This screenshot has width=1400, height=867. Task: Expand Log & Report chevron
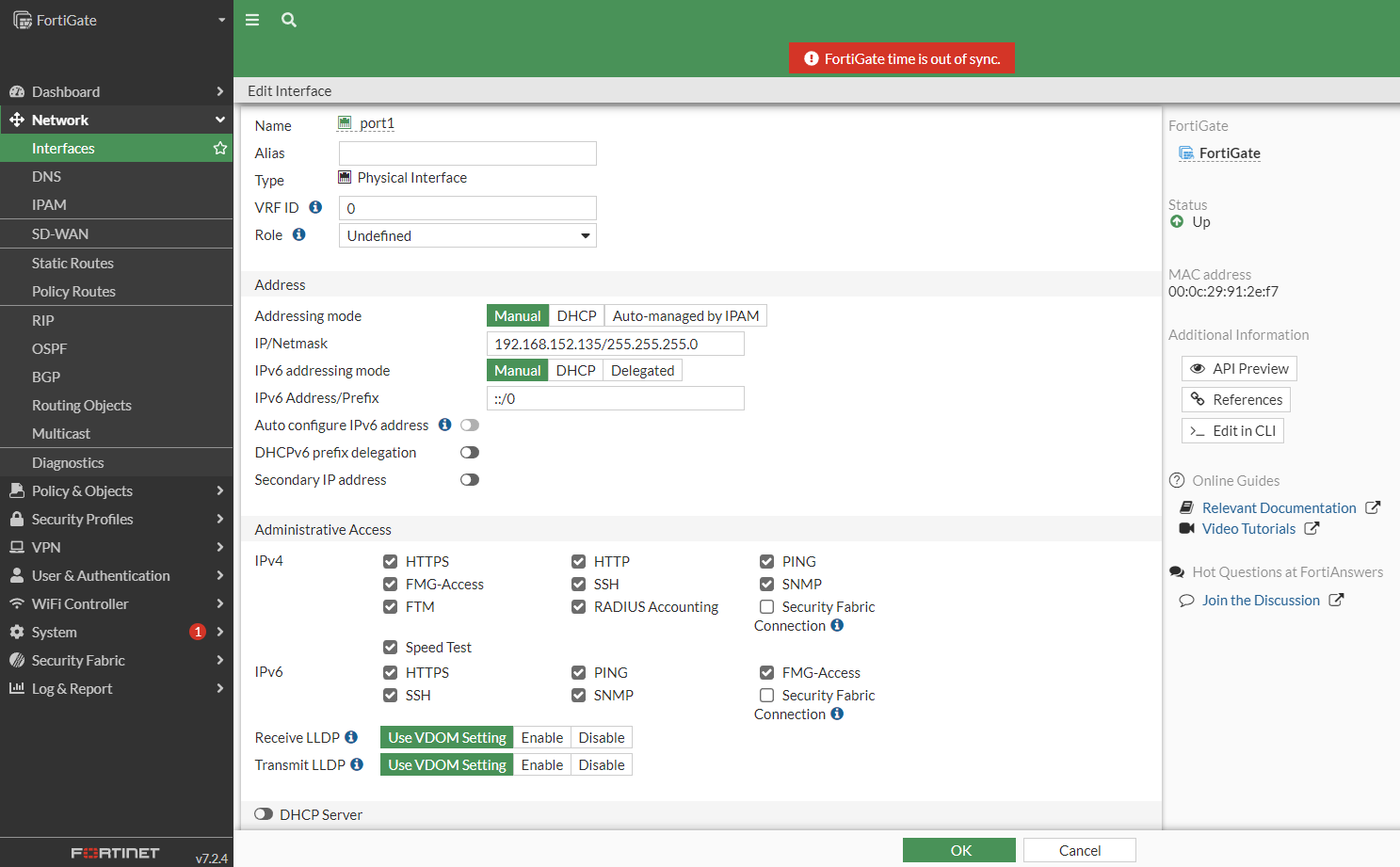(x=220, y=688)
